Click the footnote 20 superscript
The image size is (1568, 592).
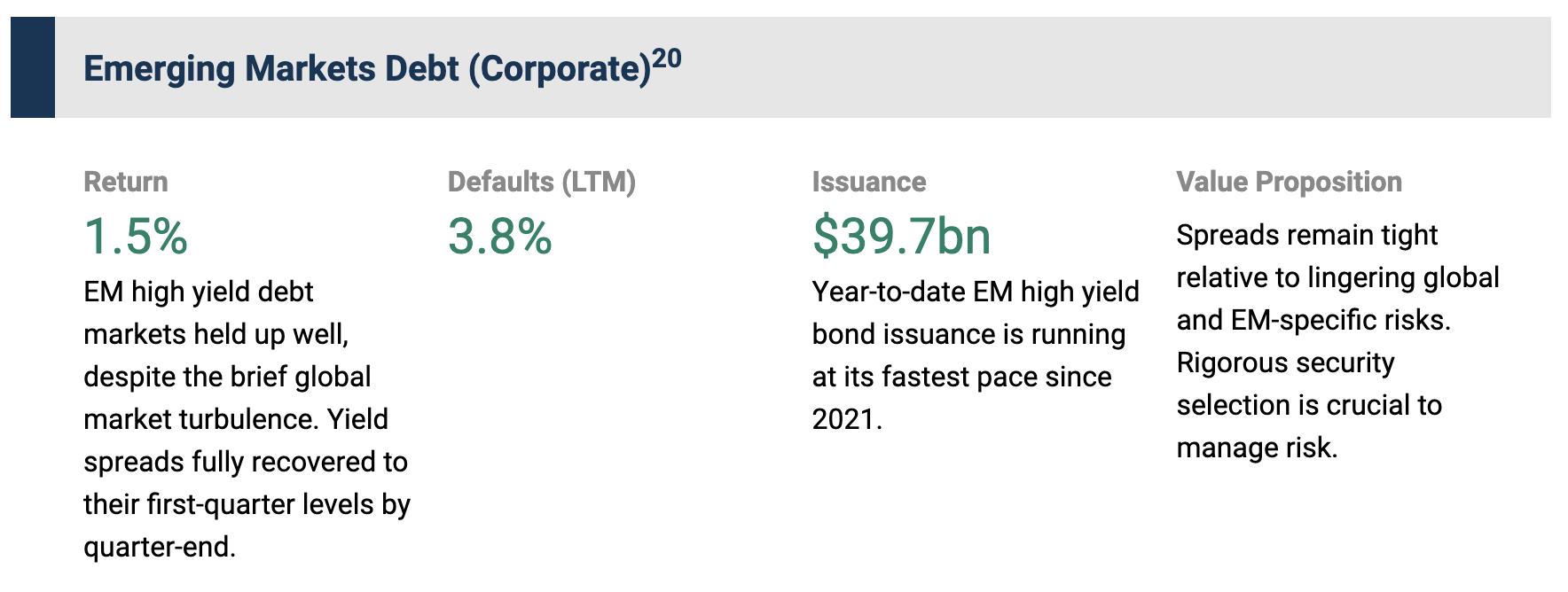click(667, 58)
